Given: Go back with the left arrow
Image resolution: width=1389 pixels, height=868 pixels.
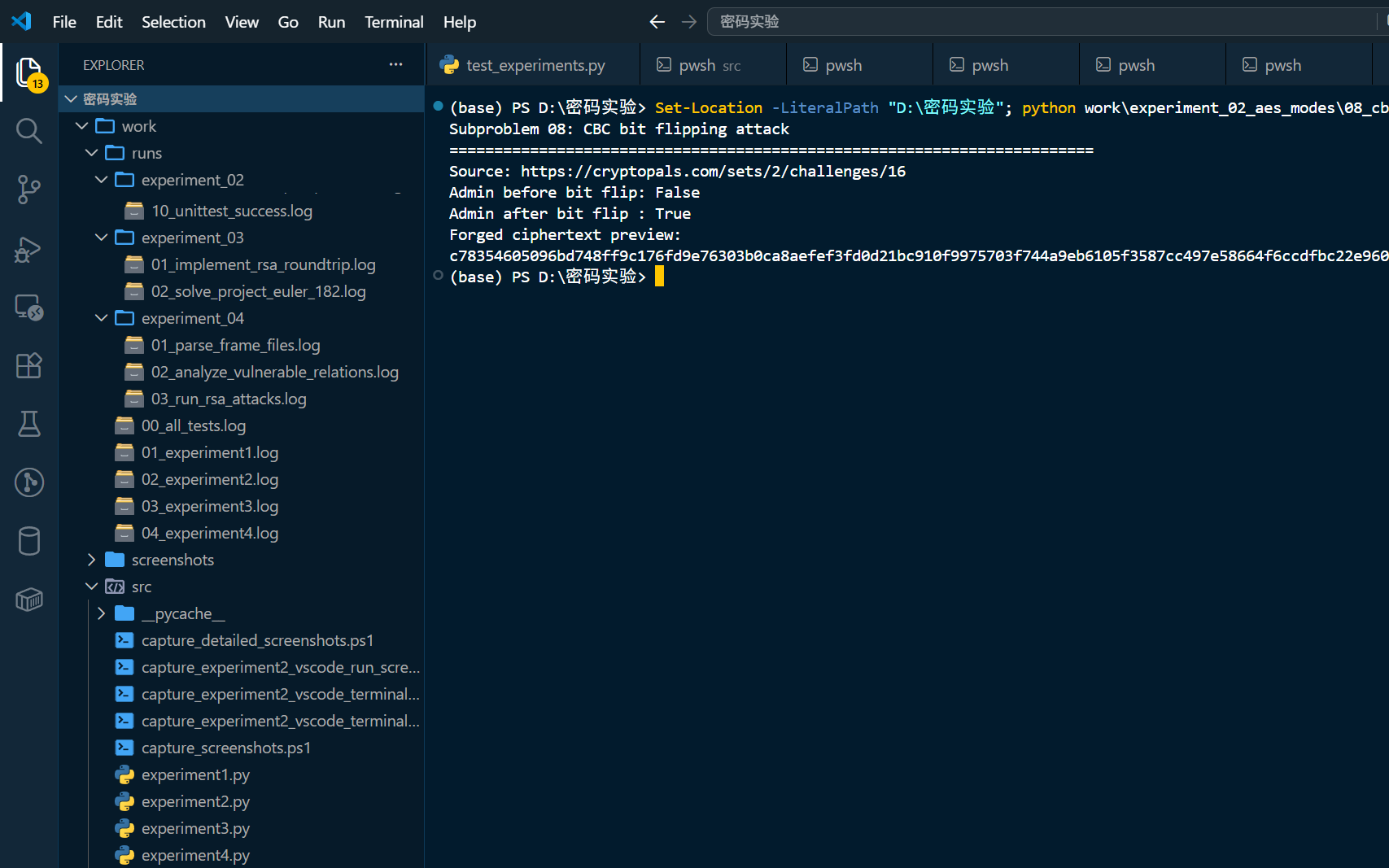Looking at the screenshot, I should click(657, 22).
